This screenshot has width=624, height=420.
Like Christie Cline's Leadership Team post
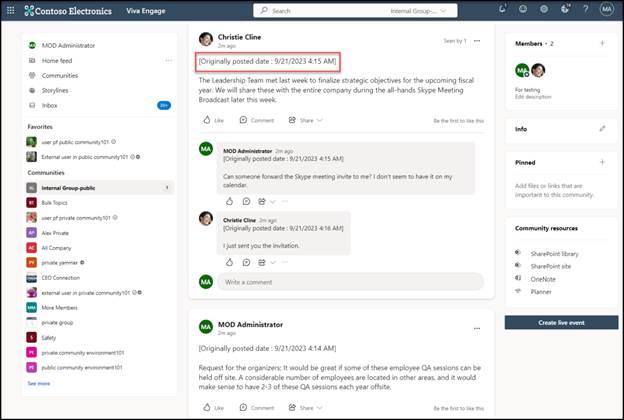tap(213, 120)
